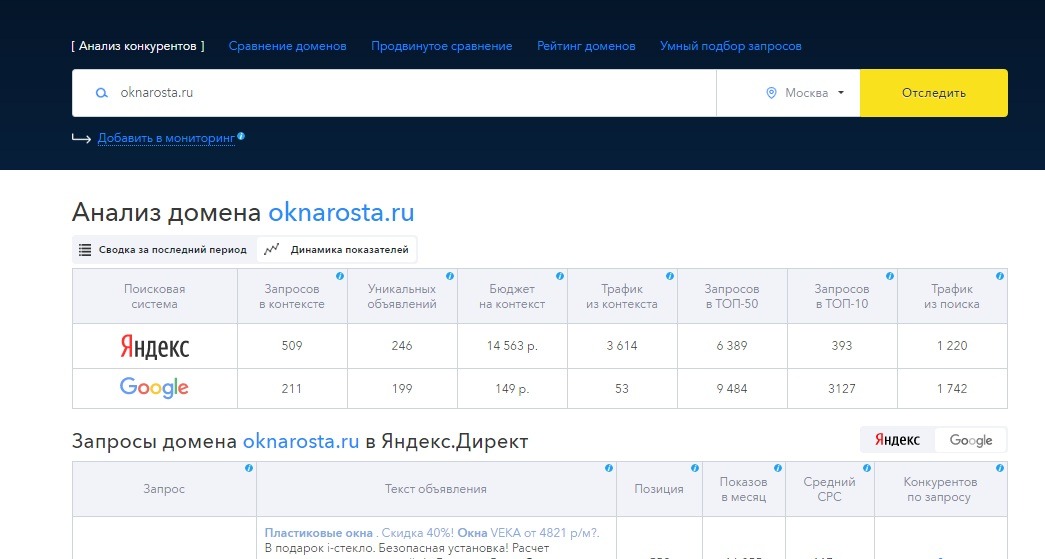Click Яндекс Запросов в ТОП-10 value 393
This screenshot has height=559, width=1045.
tap(842, 345)
